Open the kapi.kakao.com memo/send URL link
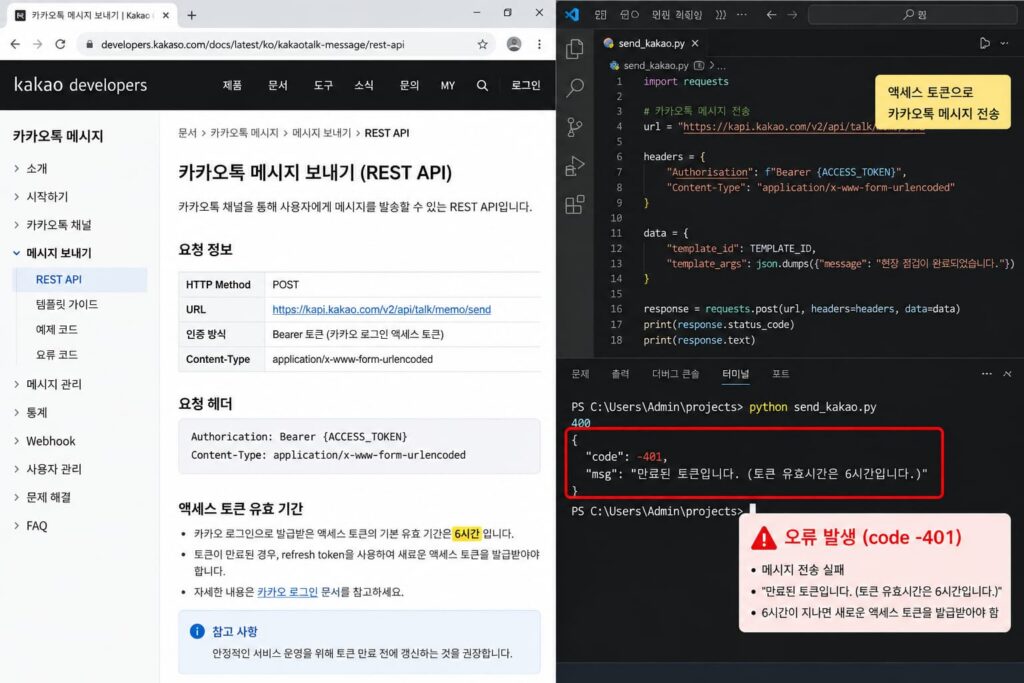Screen dimensions: 1024x683 pyautogui.click(x=381, y=310)
